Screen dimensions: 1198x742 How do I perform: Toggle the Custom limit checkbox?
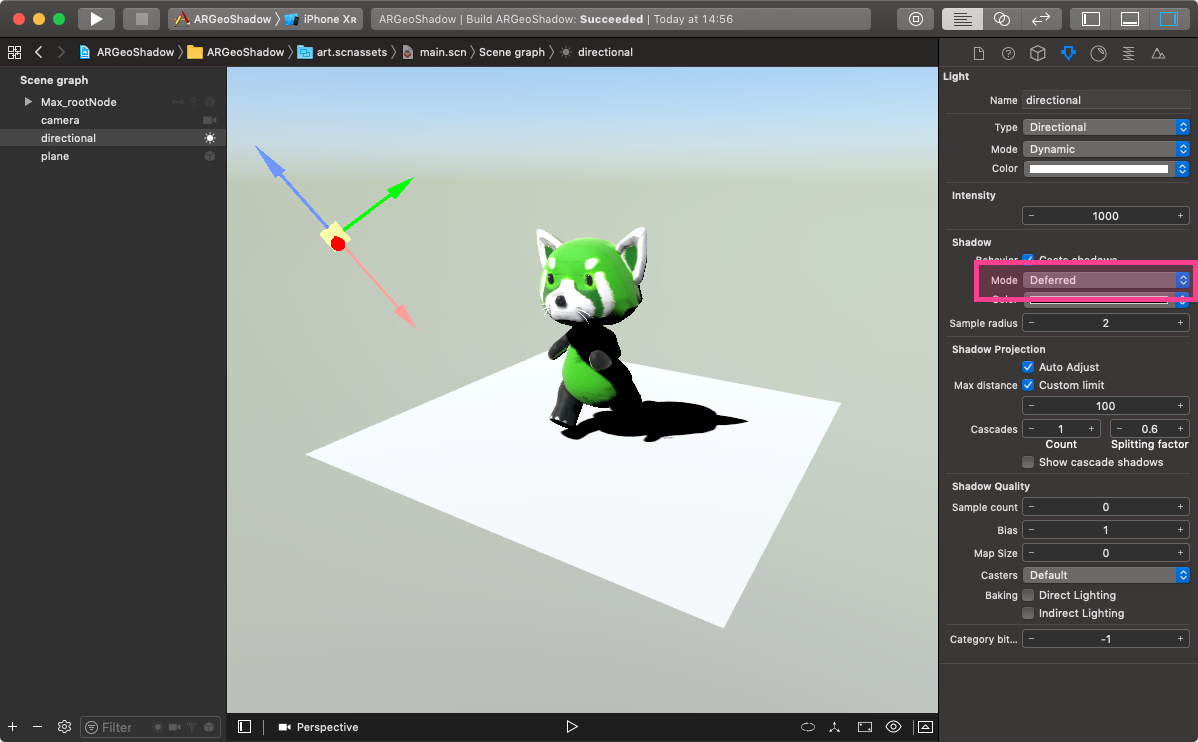click(1028, 385)
